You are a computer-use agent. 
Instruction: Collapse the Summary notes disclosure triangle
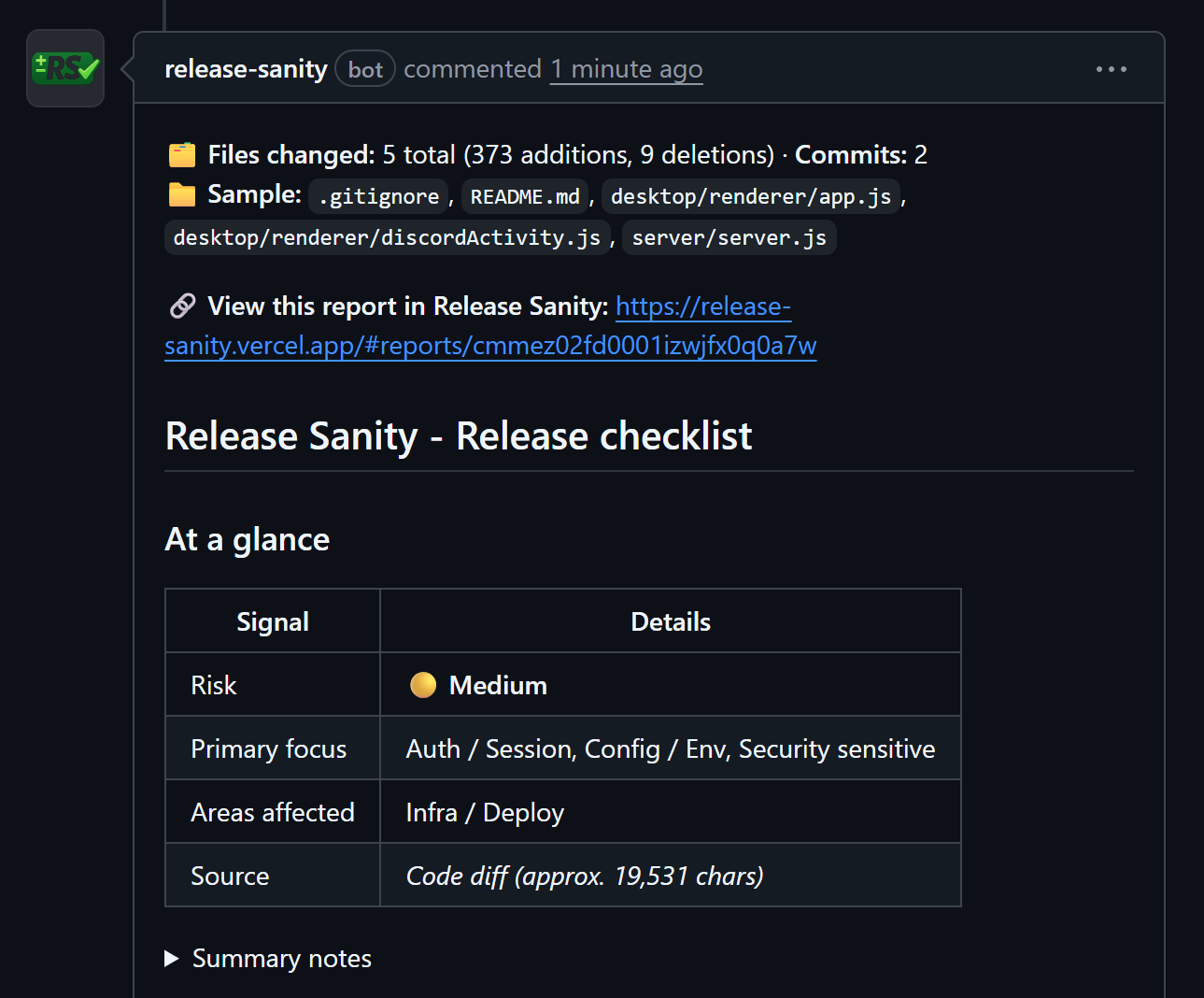(x=172, y=958)
